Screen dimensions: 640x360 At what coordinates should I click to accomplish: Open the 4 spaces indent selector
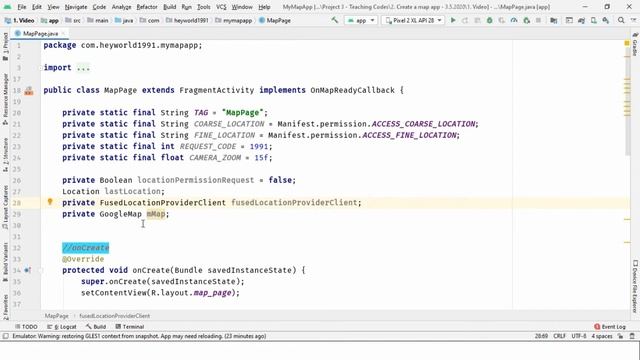[602, 336]
